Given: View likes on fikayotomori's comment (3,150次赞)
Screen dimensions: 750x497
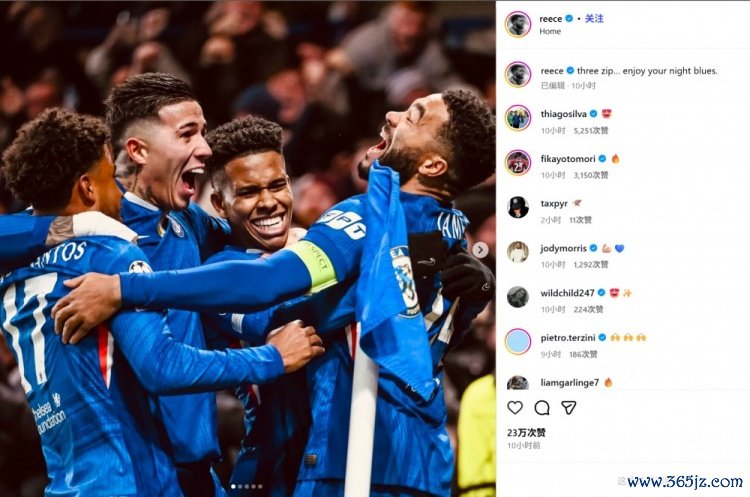Looking at the screenshot, I should coord(591,176).
